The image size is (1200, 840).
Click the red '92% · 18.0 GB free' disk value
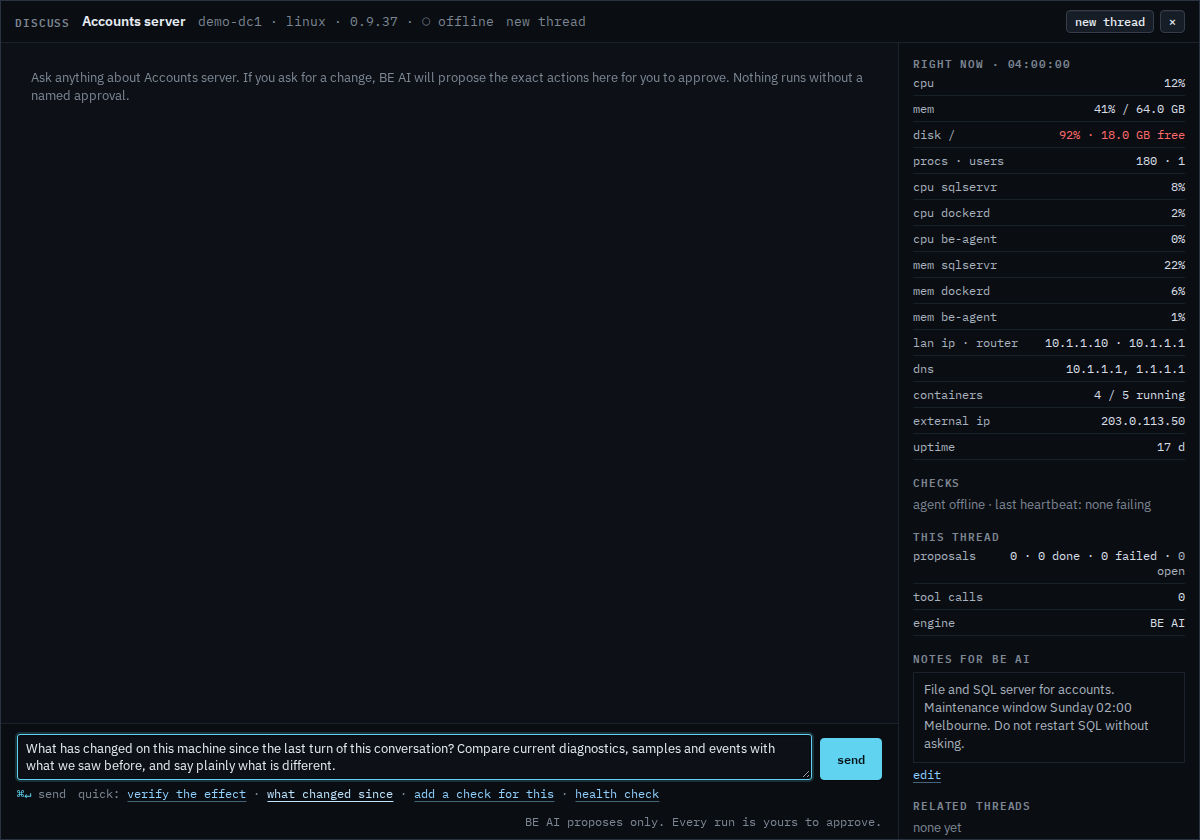tap(1122, 135)
